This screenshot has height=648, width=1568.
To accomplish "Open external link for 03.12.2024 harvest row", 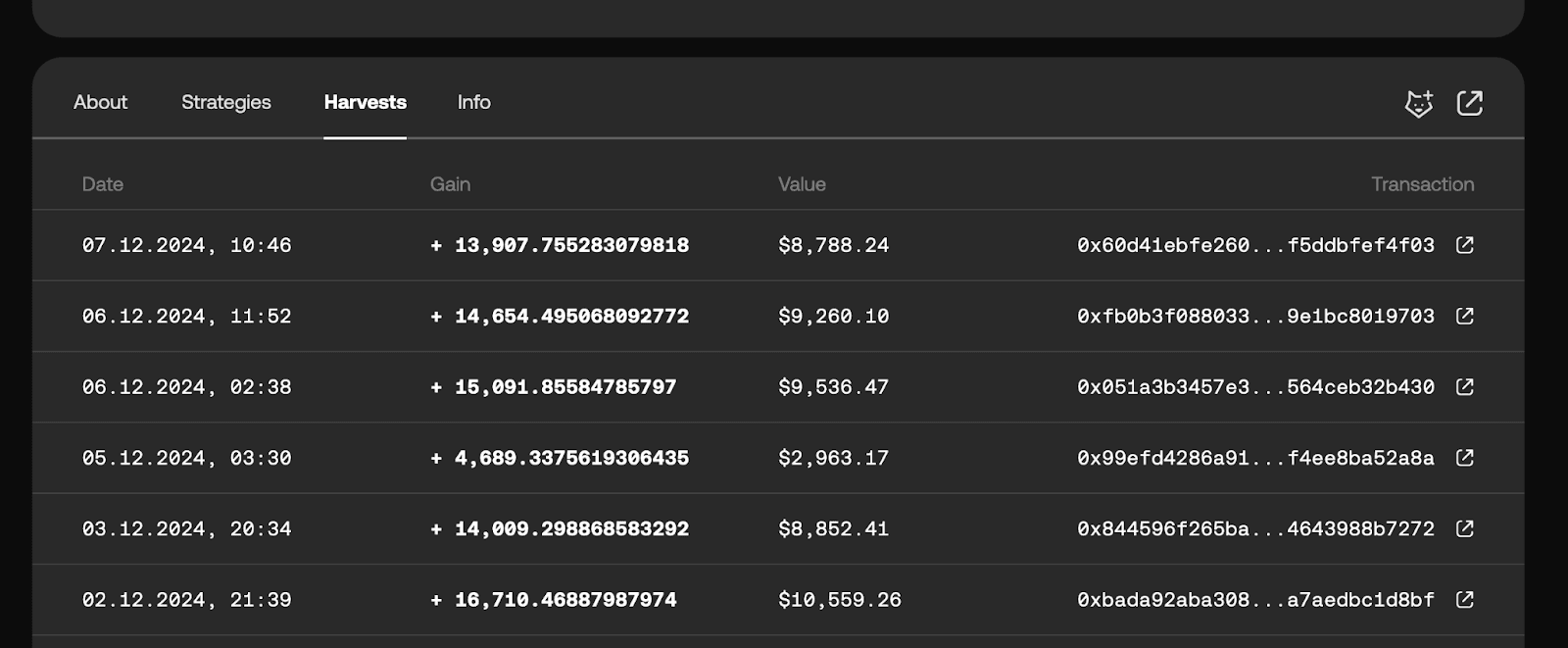I will click(1464, 528).
